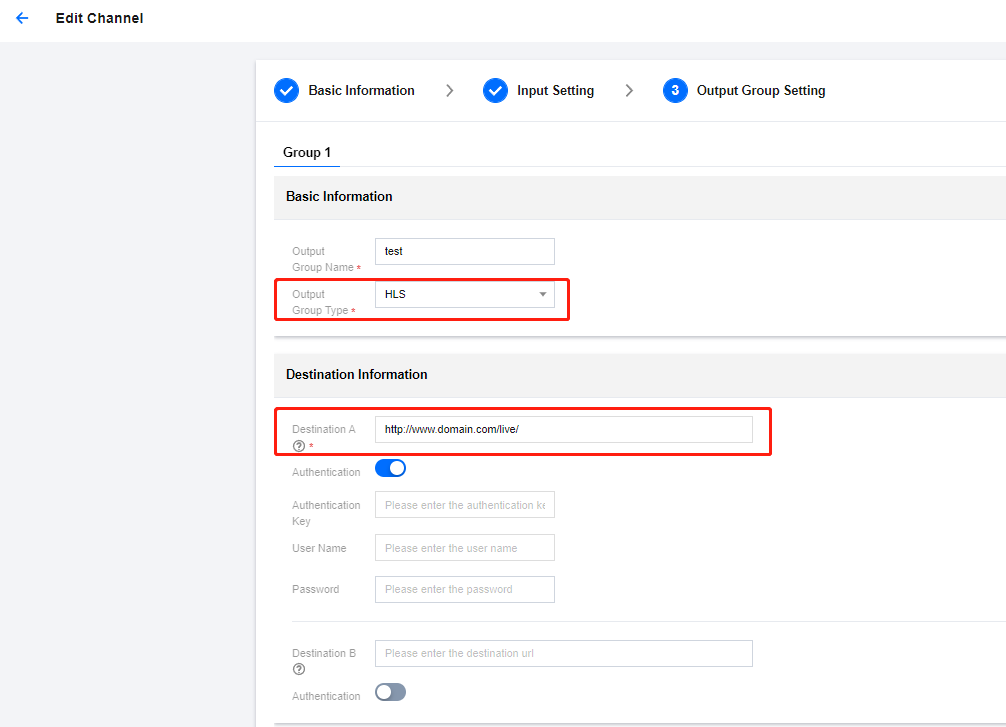Go to Input Setting step label
1006x727 pixels.
pyautogui.click(x=555, y=91)
